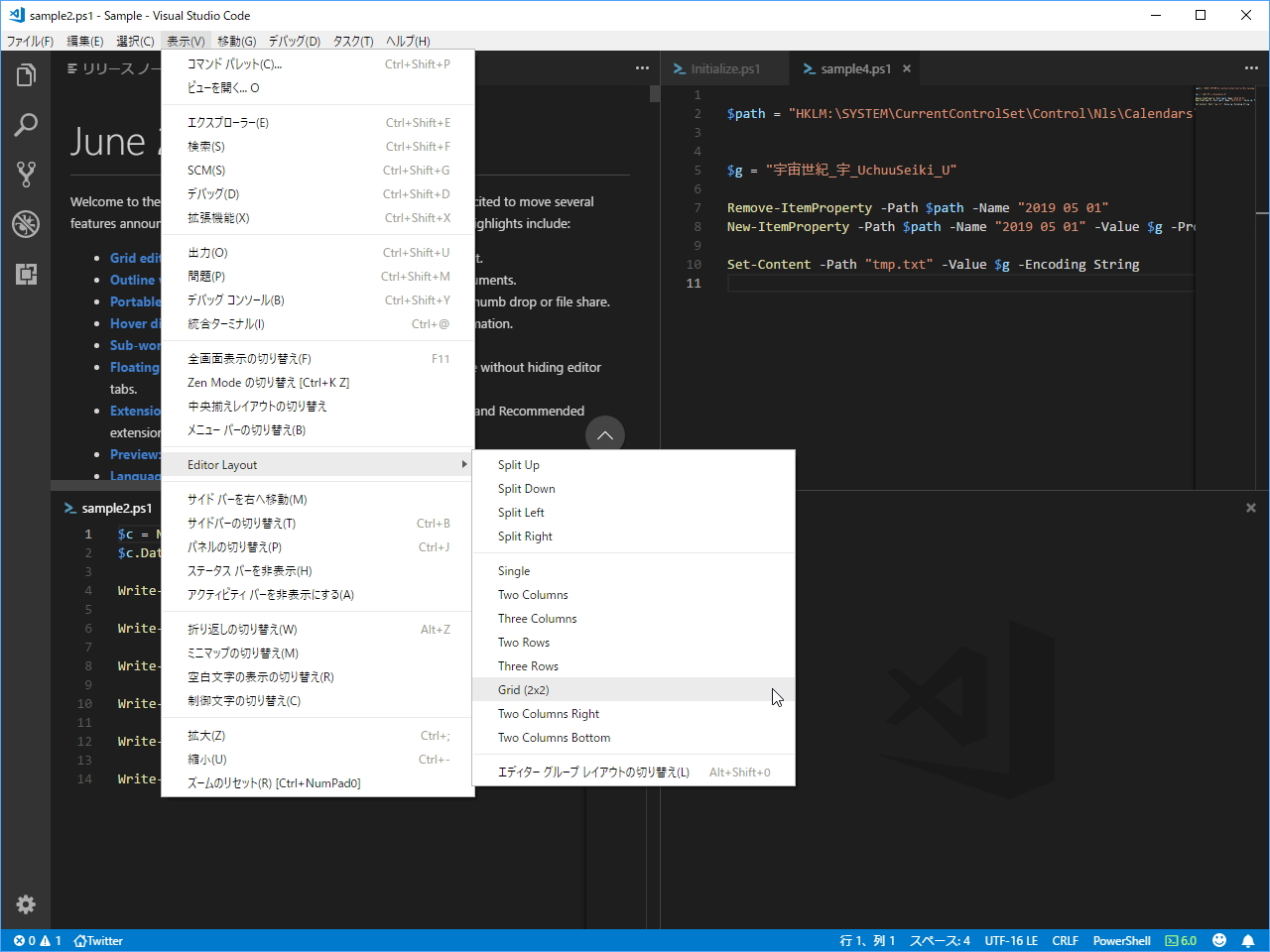Select Grid (2x2) editor layout
The image size is (1270, 952).
(x=528, y=689)
